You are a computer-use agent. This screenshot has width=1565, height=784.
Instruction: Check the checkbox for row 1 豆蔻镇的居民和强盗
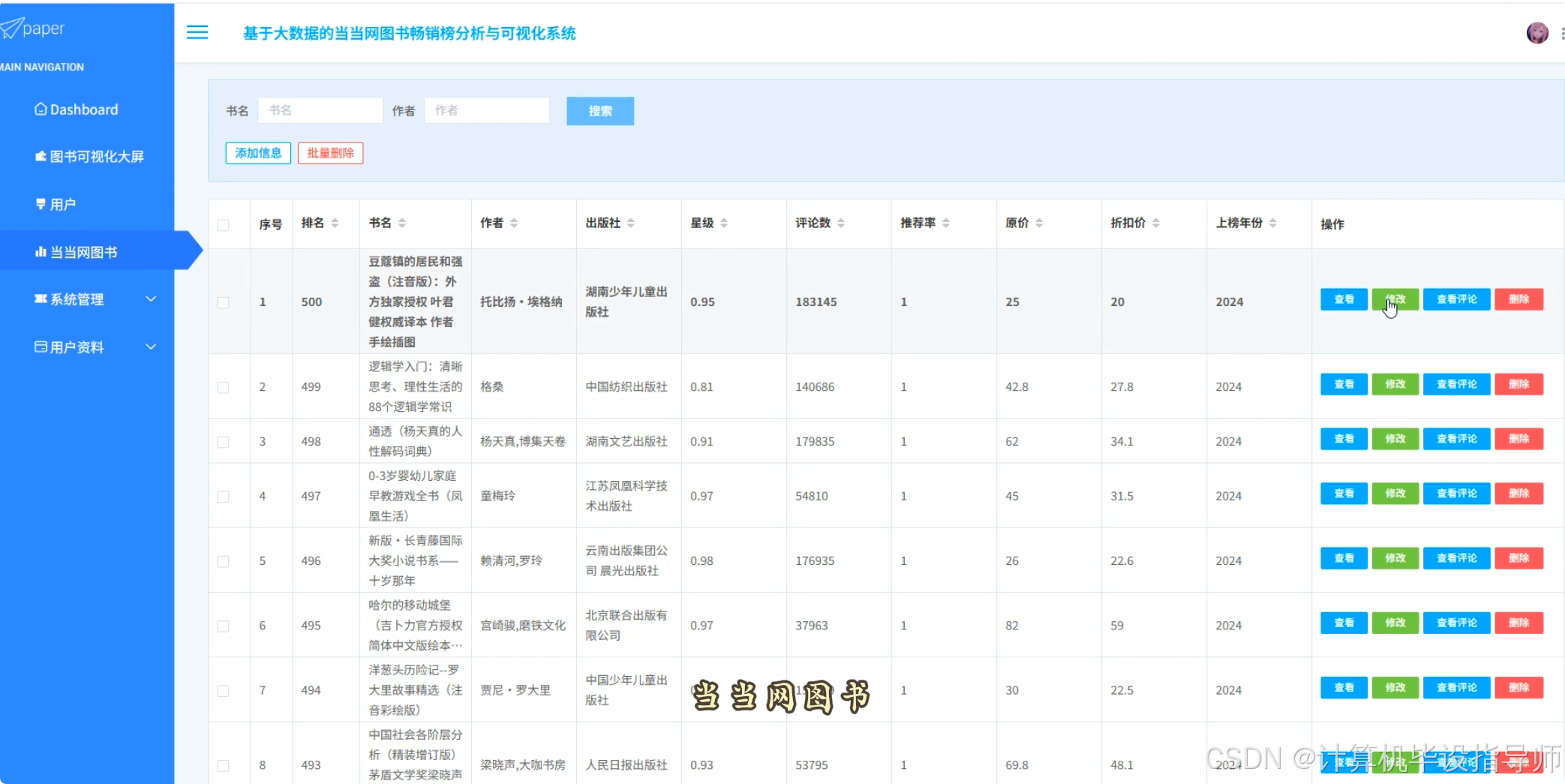point(223,302)
